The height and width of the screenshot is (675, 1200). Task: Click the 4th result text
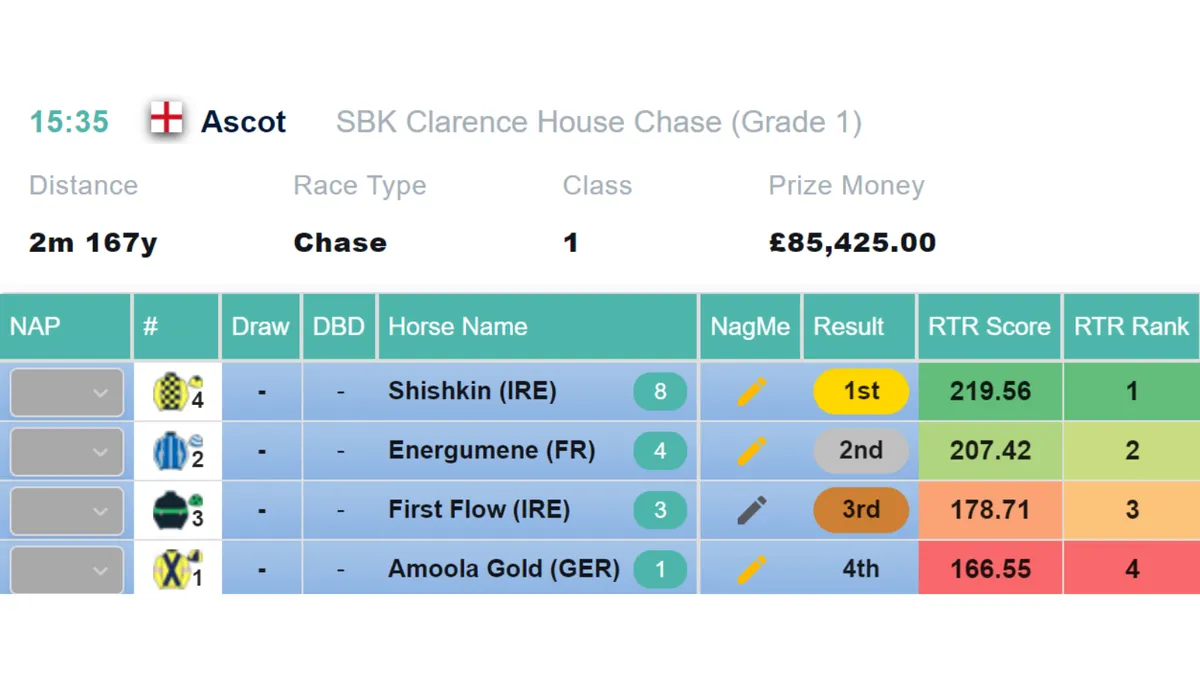click(x=861, y=569)
